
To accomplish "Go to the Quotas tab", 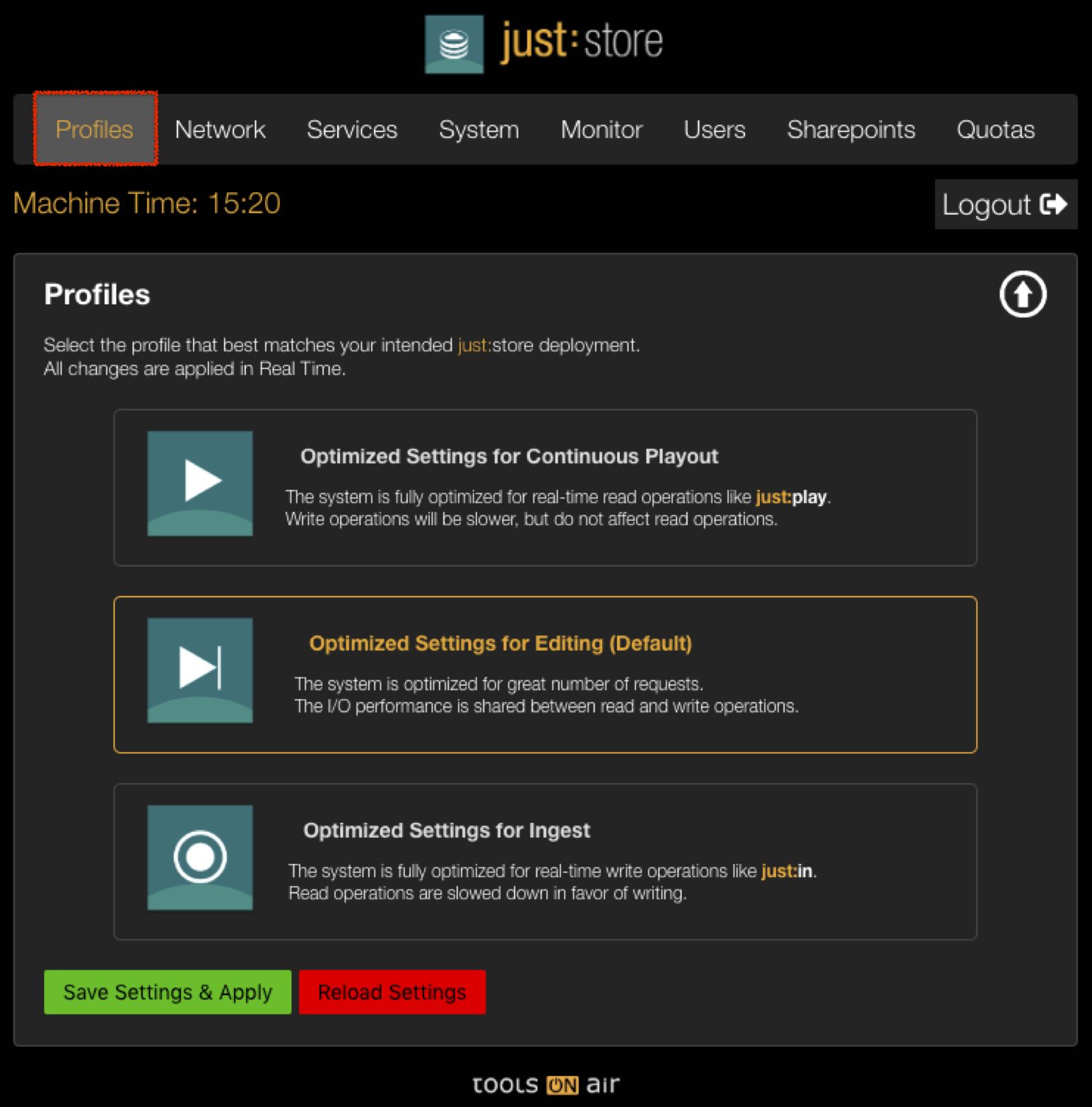I will (996, 129).
